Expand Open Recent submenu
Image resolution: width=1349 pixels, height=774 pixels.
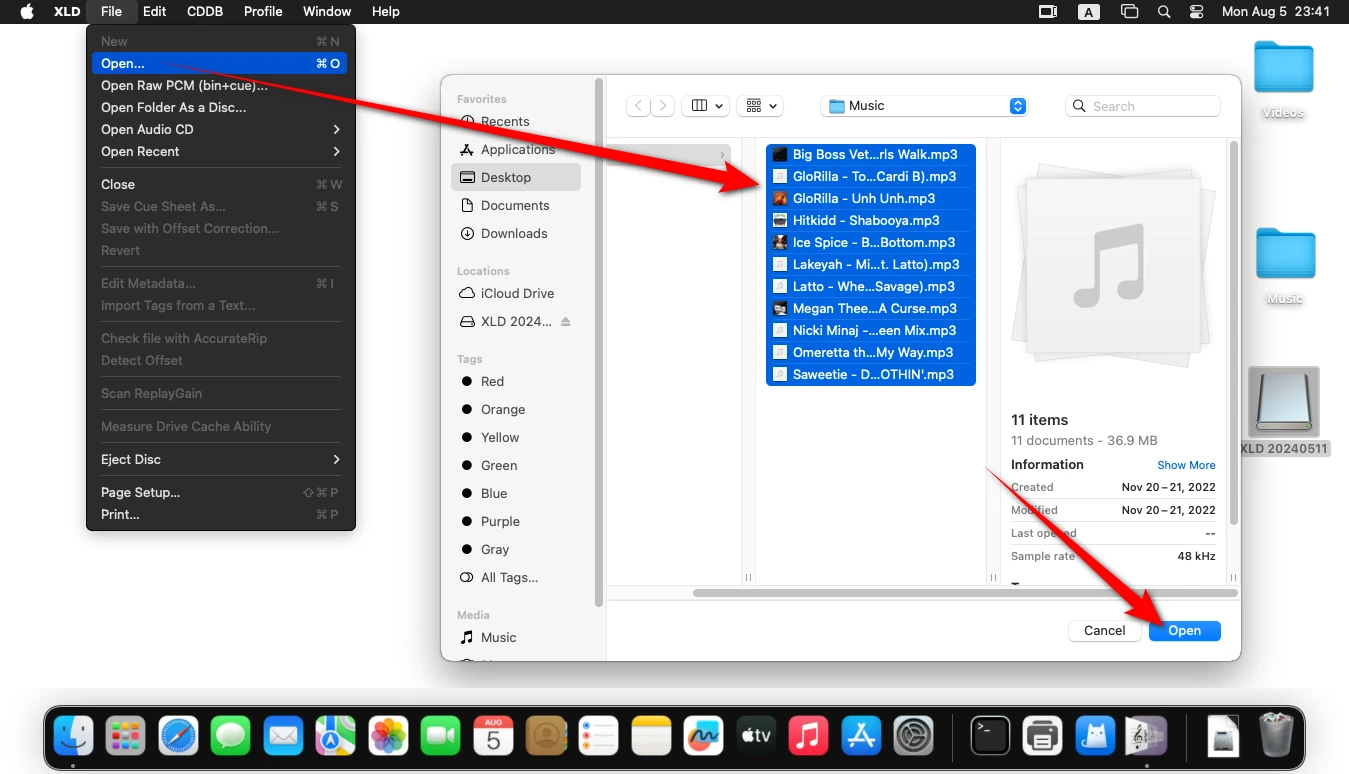click(221, 152)
